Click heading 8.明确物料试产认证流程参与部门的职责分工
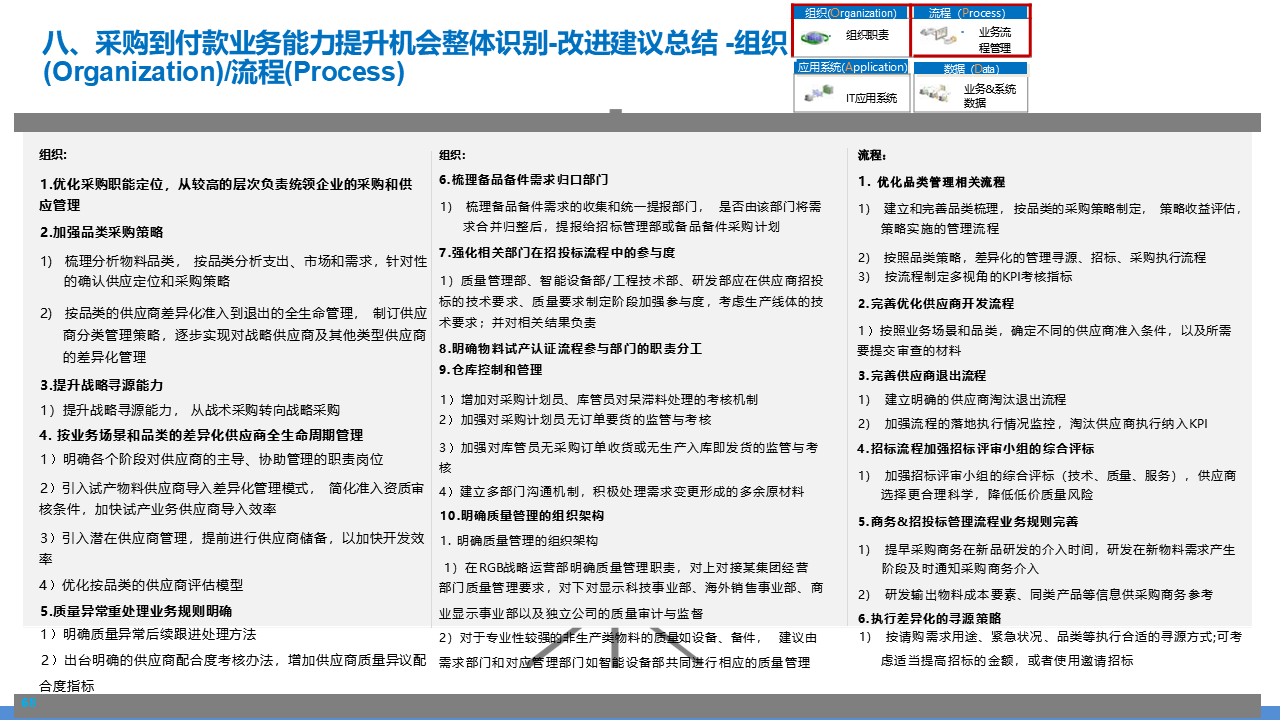Viewport: 1280px width, 720px height. pyautogui.click(x=571, y=349)
